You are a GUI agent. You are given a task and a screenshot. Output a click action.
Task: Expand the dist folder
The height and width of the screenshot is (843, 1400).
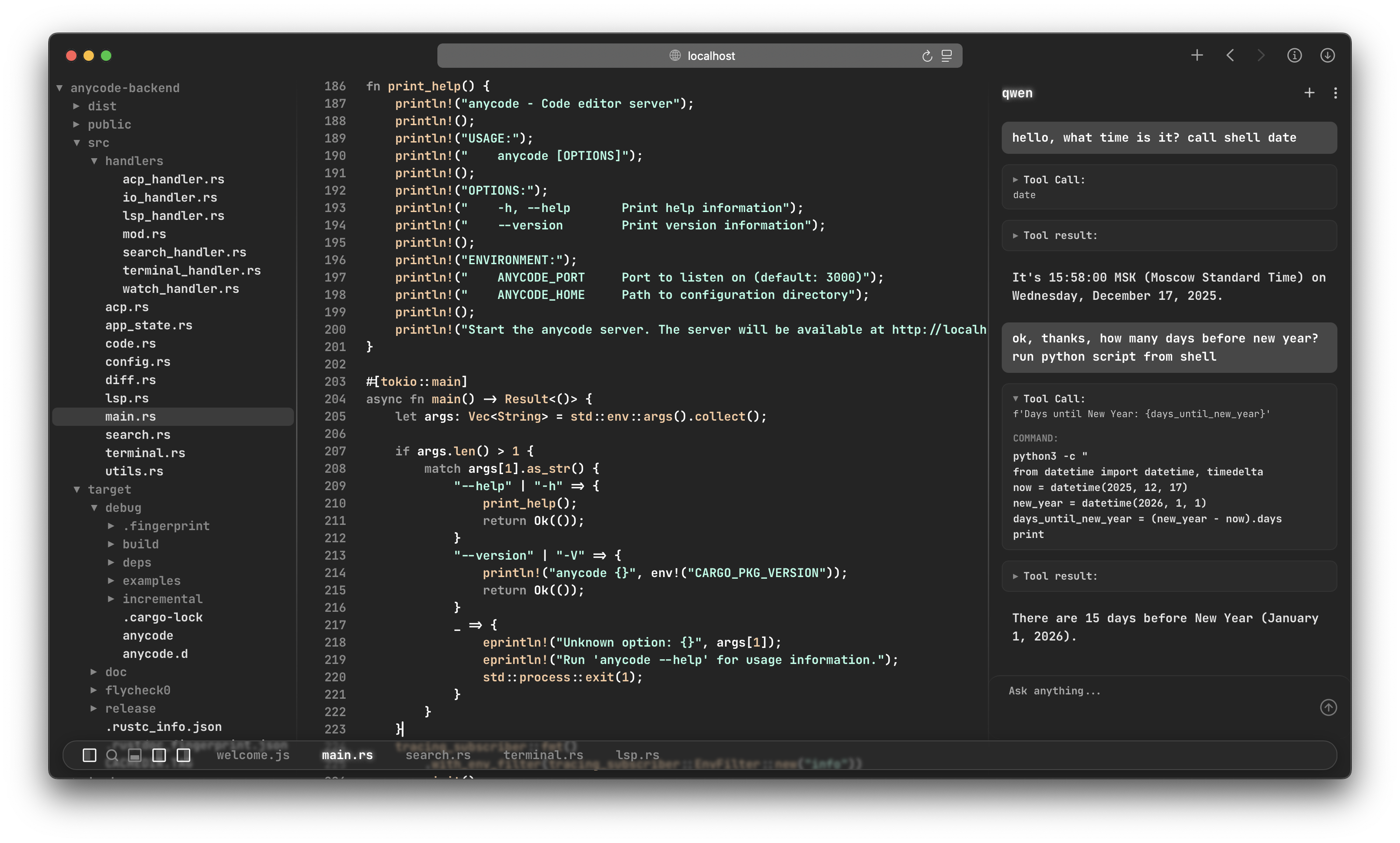point(76,106)
